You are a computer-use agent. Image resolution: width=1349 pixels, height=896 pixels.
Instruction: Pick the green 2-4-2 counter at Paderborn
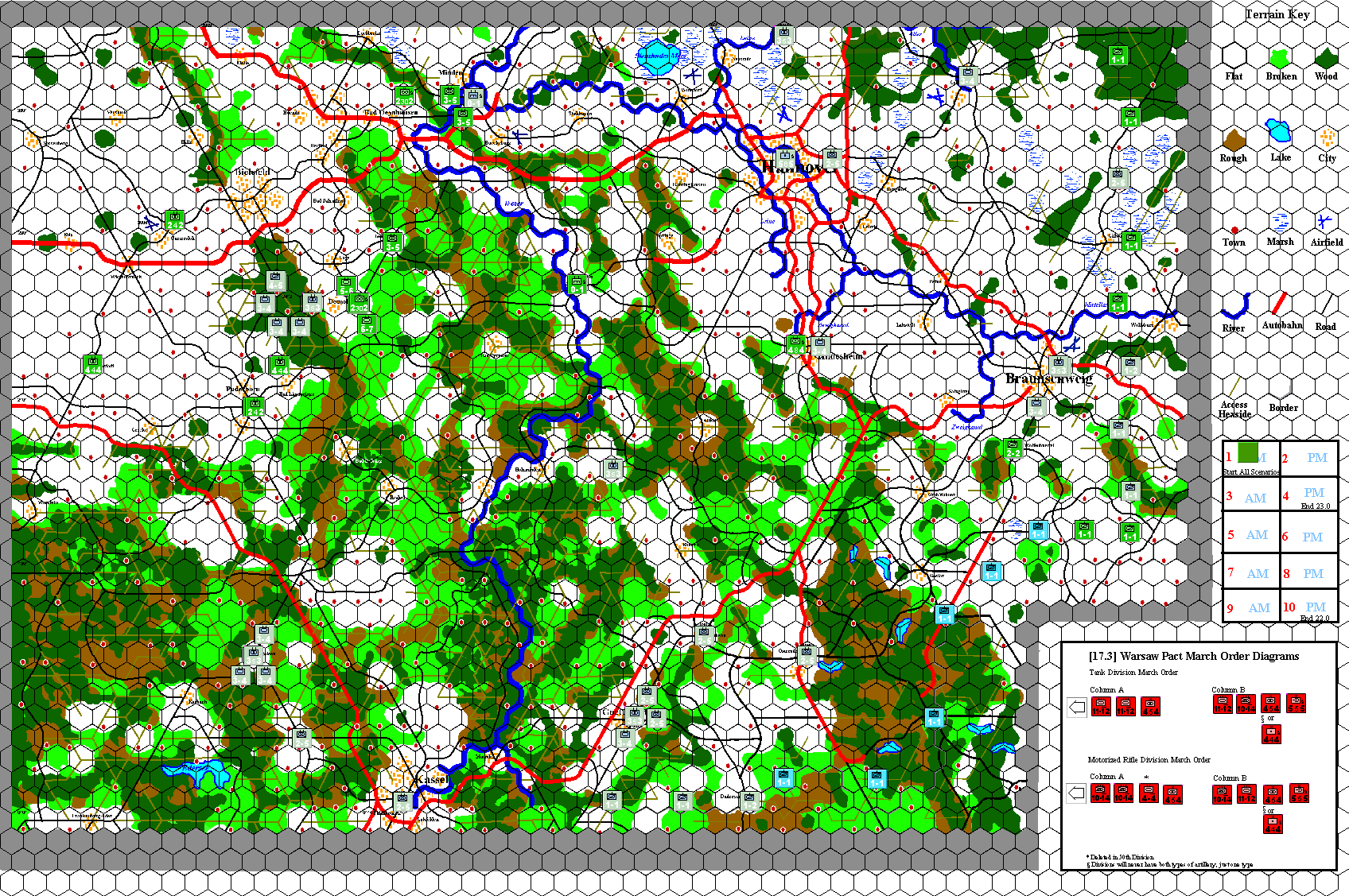[x=255, y=406]
